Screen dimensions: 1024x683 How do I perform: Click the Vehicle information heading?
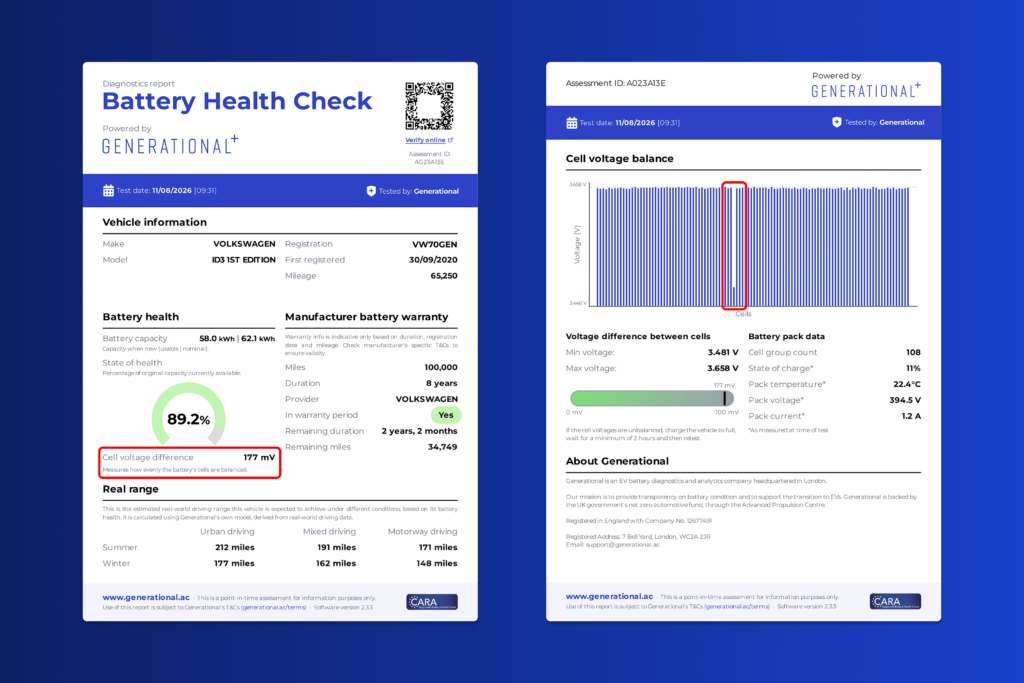tap(155, 222)
